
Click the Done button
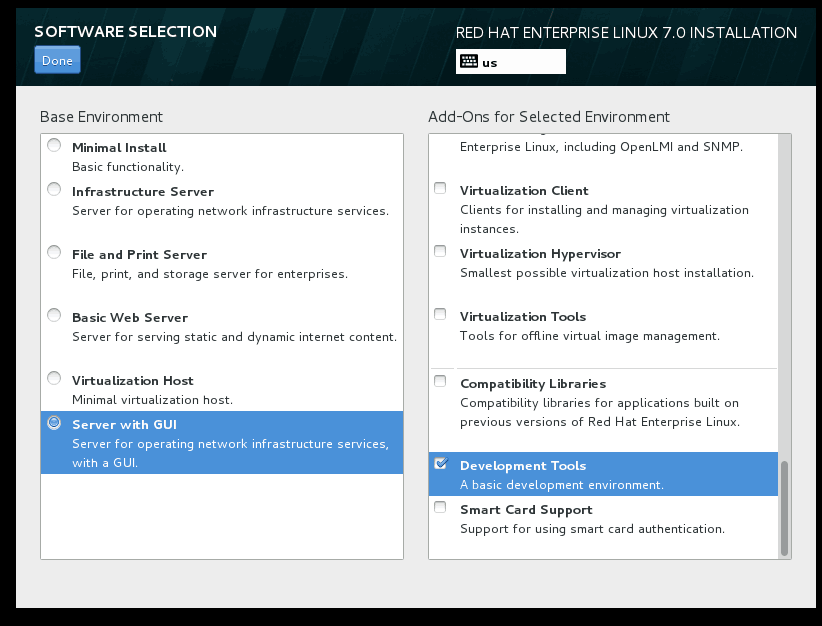pos(57,60)
